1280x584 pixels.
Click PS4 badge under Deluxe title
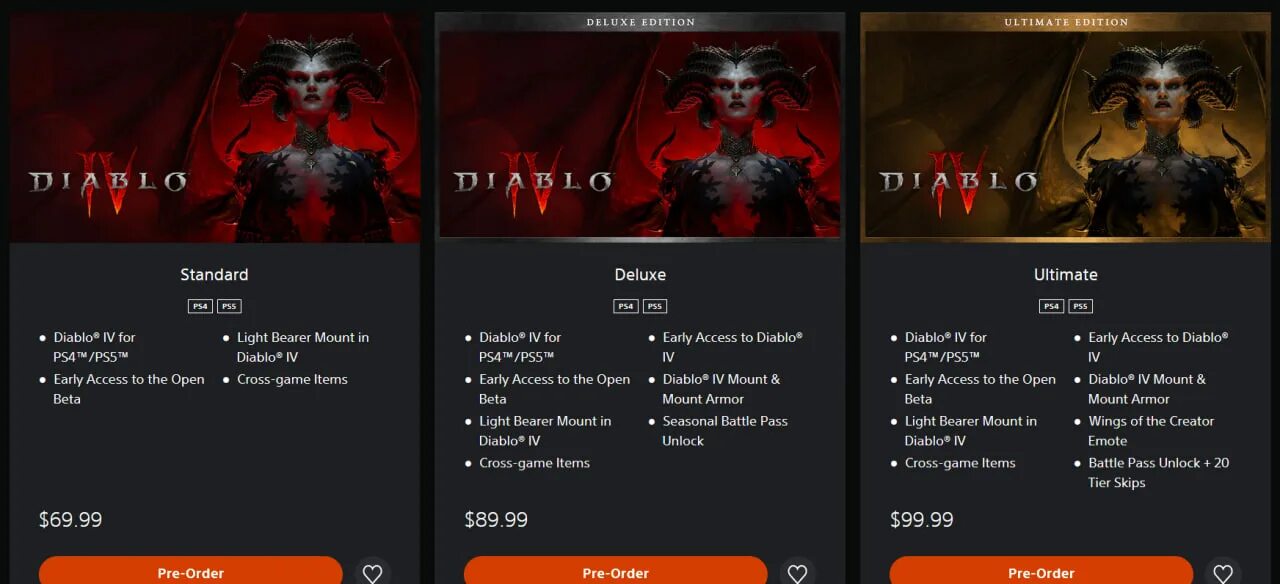click(626, 306)
